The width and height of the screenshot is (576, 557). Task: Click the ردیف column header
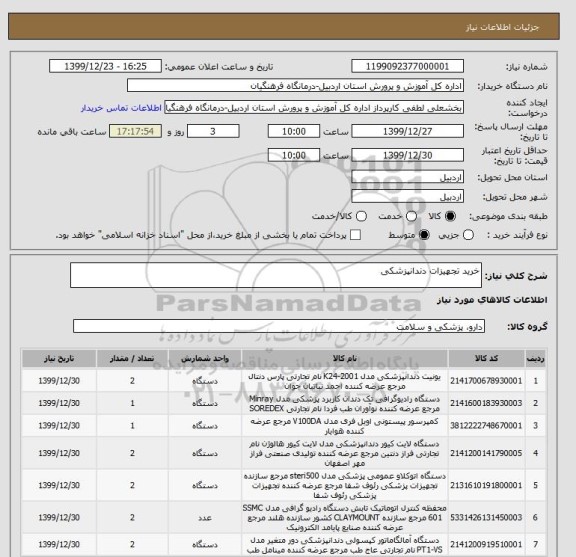(536, 359)
